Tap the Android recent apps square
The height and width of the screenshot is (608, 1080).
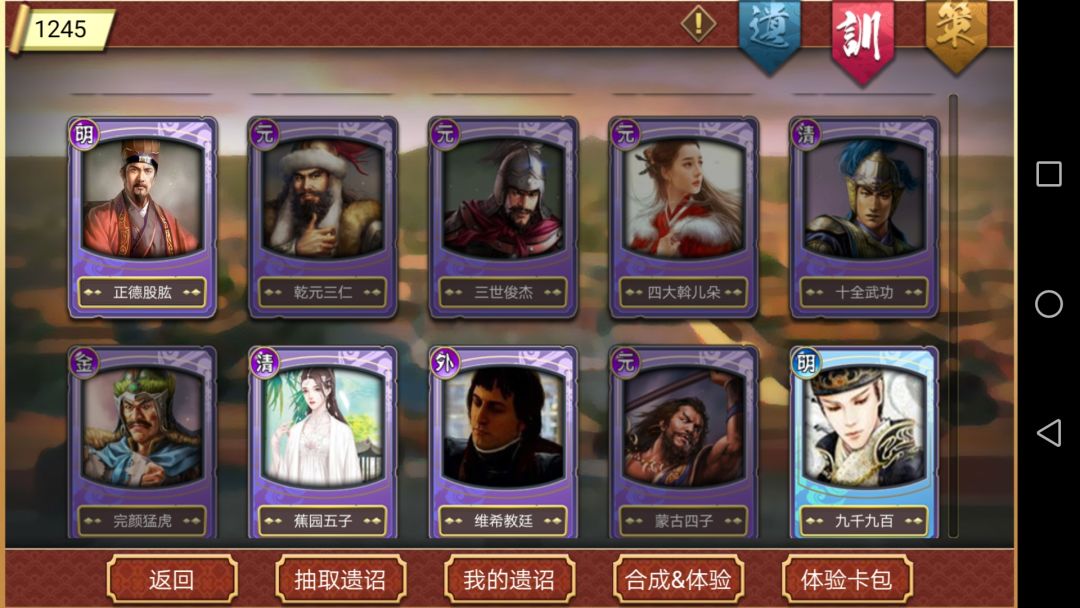(1048, 174)
